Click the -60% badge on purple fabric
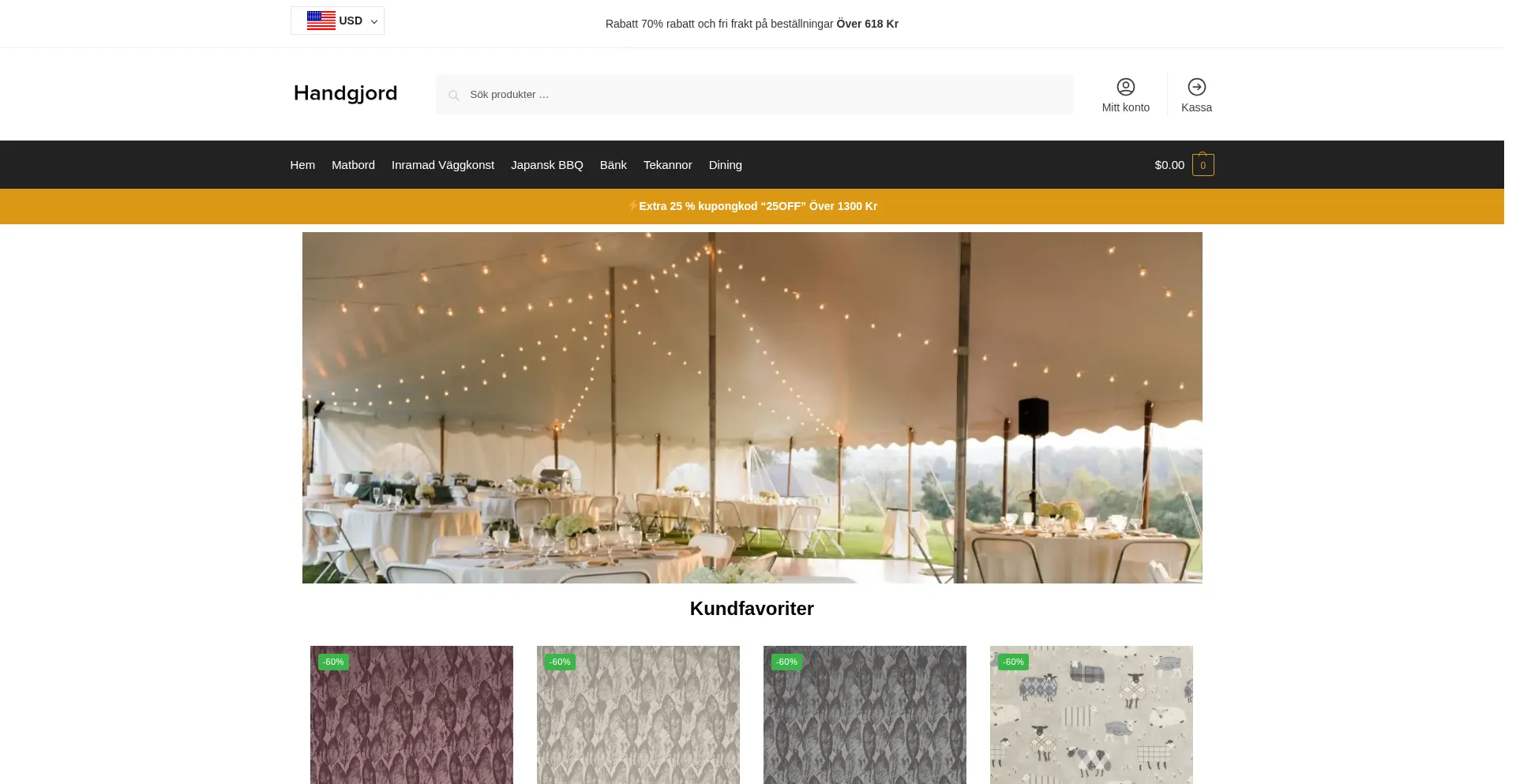This screenshot has width=1516, height=784. (333, 662)
